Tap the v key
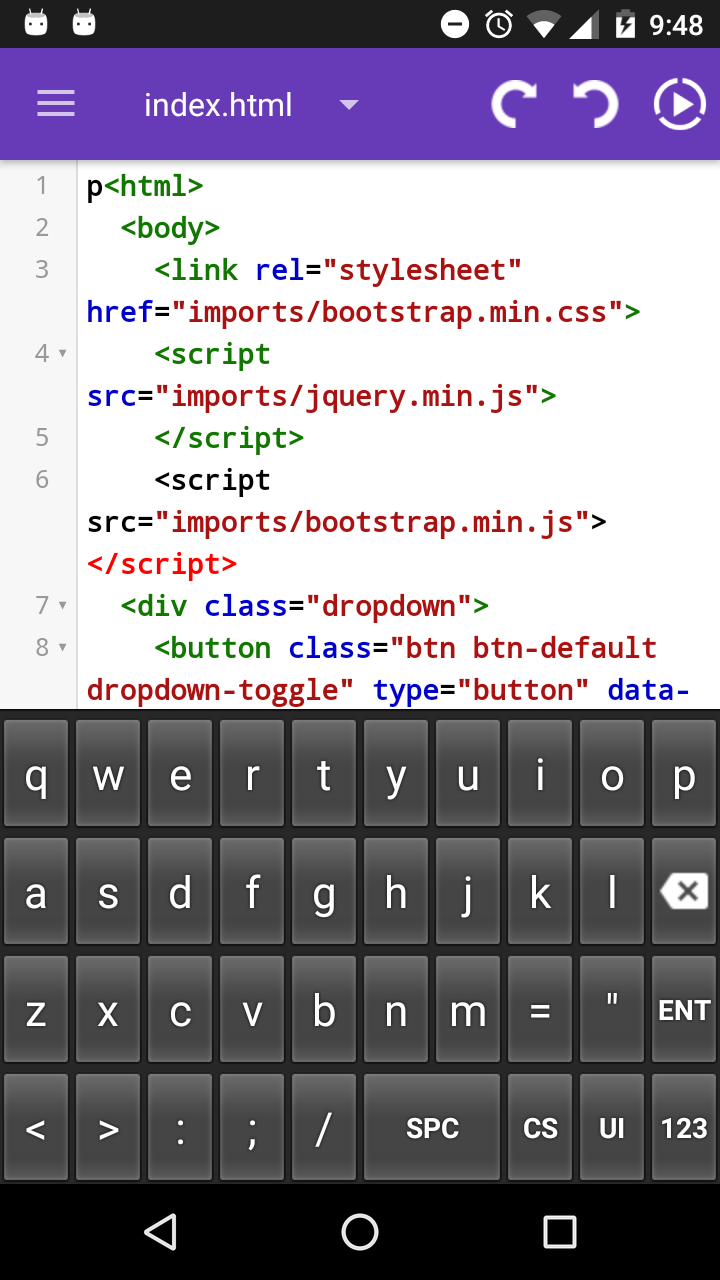 252,1009
